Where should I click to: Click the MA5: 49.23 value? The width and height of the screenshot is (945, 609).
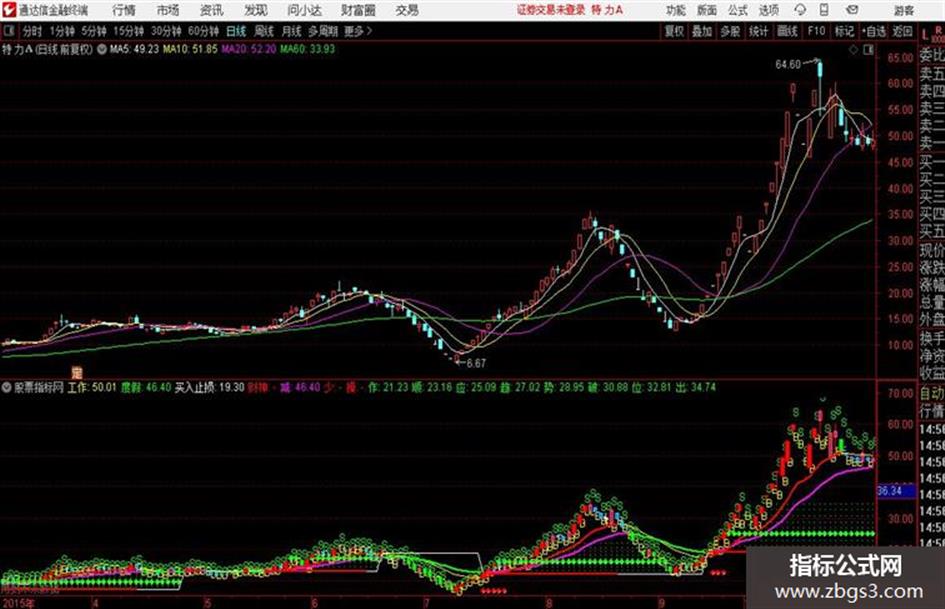pos(134,49)
